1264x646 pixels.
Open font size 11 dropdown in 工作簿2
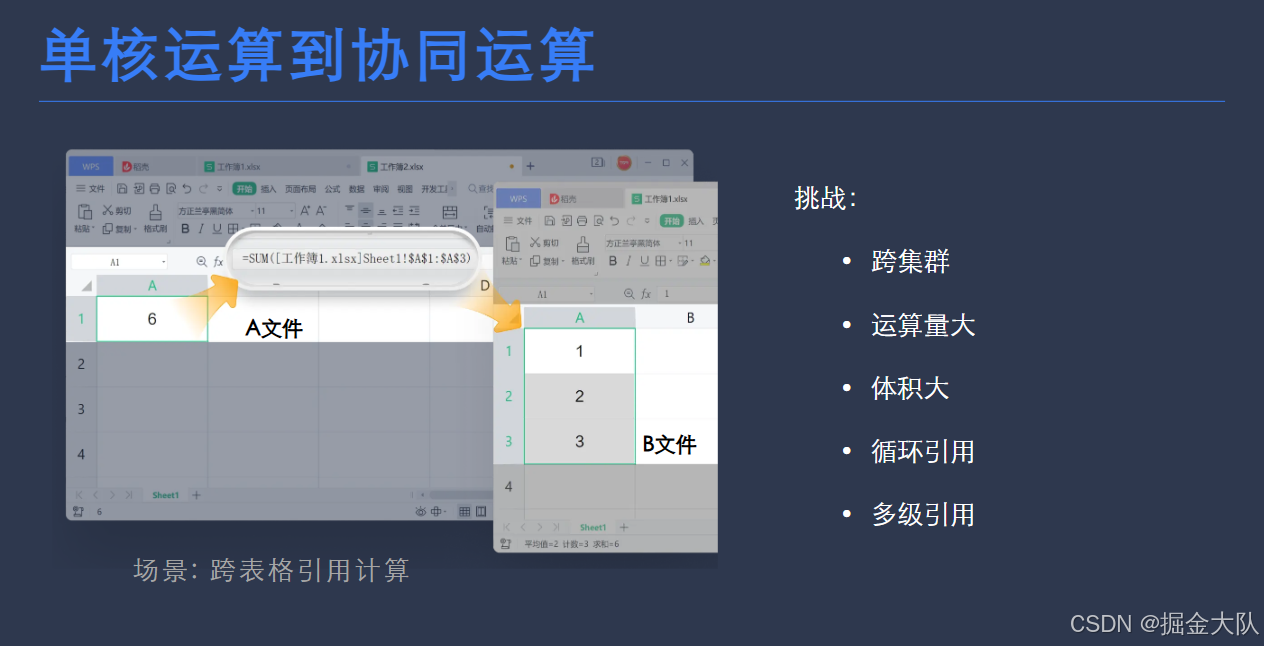[291, 211]
